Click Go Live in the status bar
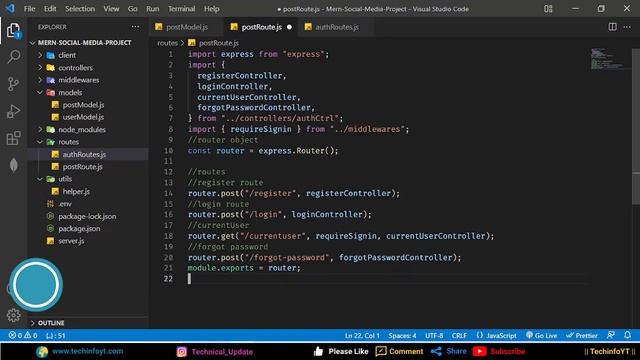Image resolution: width=640 pixels, height=360 pixels. [x=541, y=336]
